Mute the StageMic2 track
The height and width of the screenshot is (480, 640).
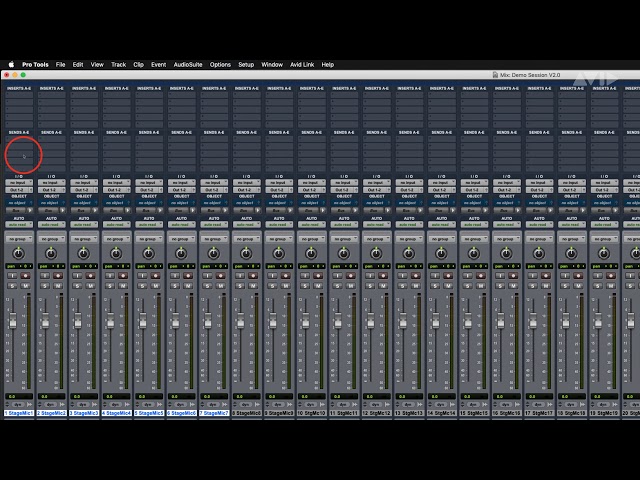coord(58,286)
